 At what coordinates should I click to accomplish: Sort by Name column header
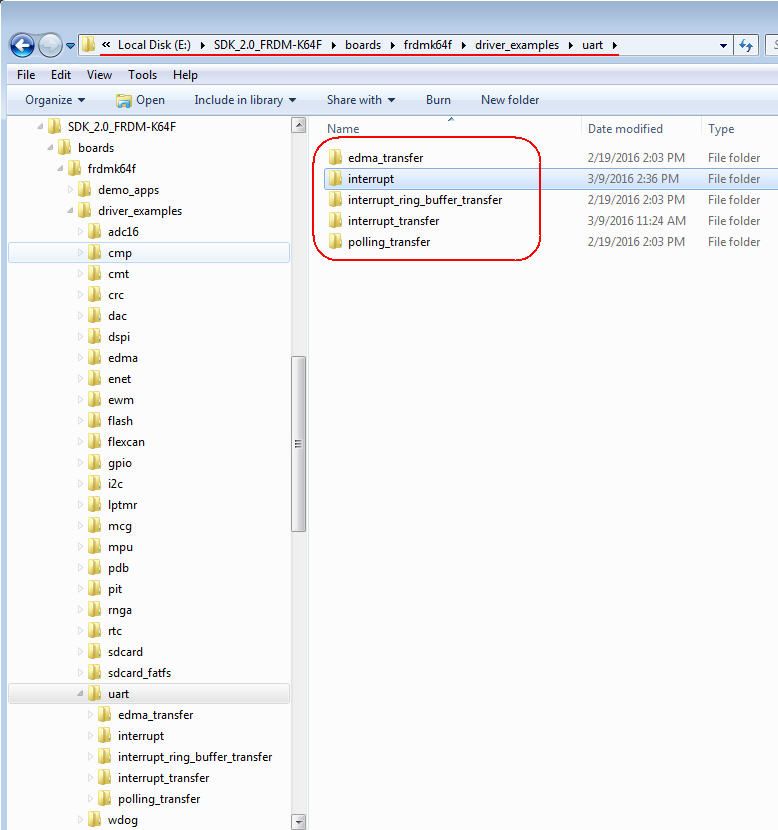click(x=343, y=129)
